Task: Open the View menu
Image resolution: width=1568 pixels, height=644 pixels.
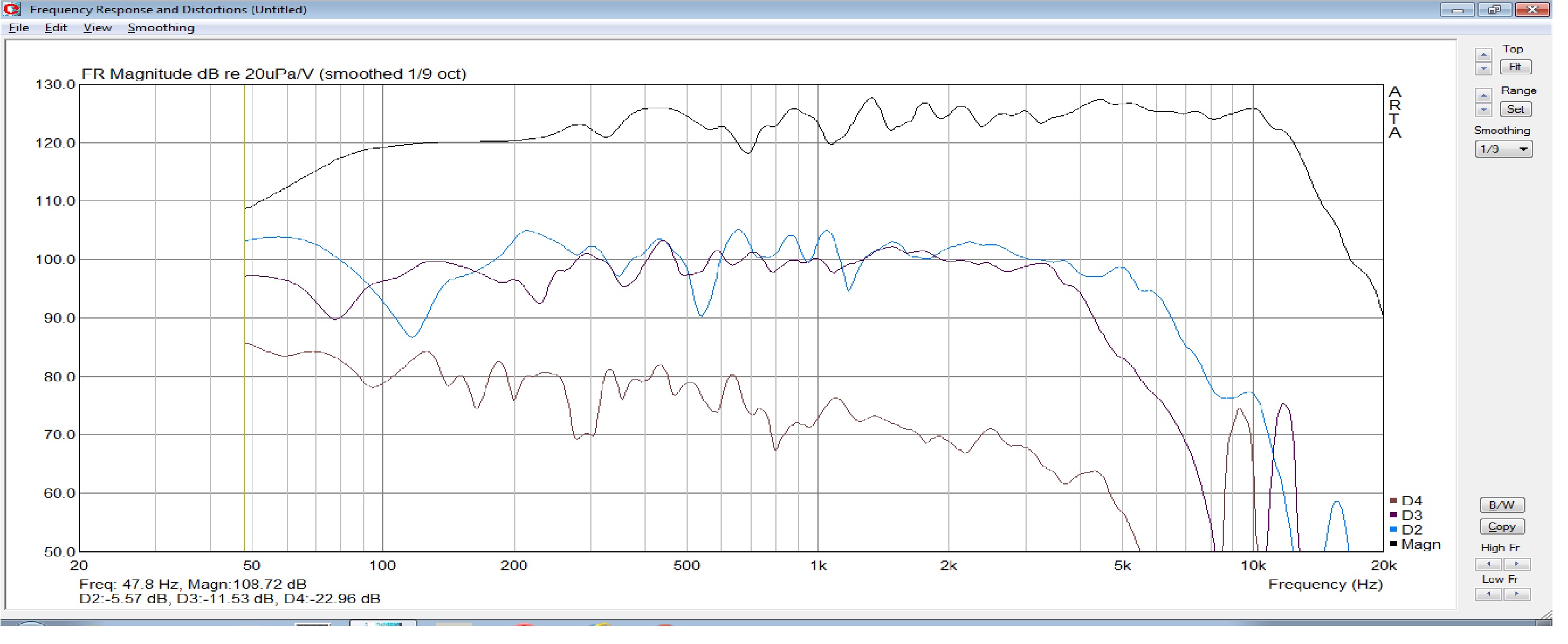Action: point(97,28)
